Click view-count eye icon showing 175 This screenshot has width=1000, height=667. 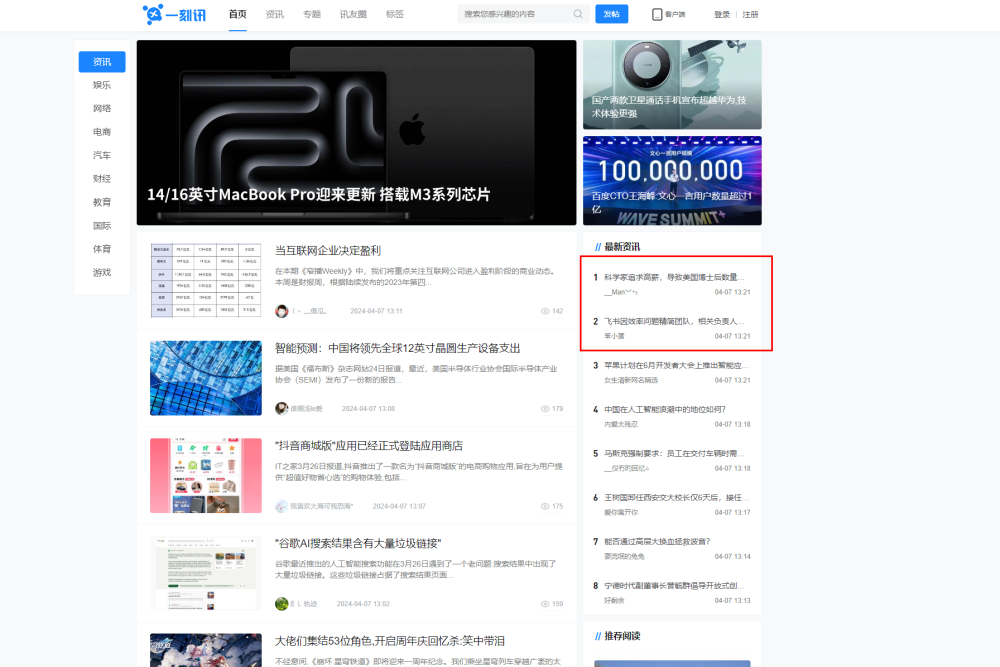tap(545, 506)
